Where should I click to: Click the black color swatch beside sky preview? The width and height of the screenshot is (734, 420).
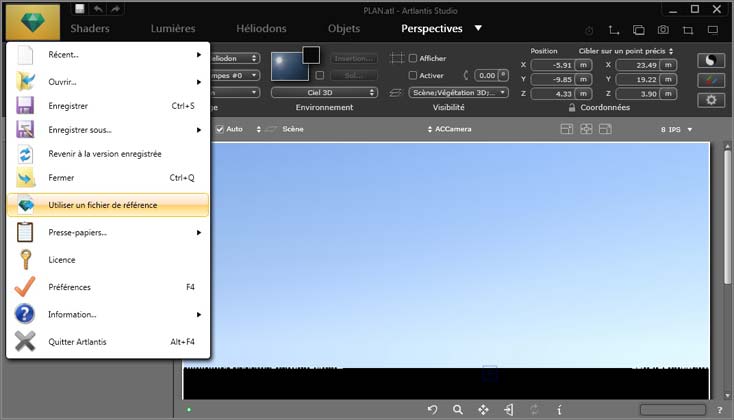pyautogui.click(x=311, y=55)
